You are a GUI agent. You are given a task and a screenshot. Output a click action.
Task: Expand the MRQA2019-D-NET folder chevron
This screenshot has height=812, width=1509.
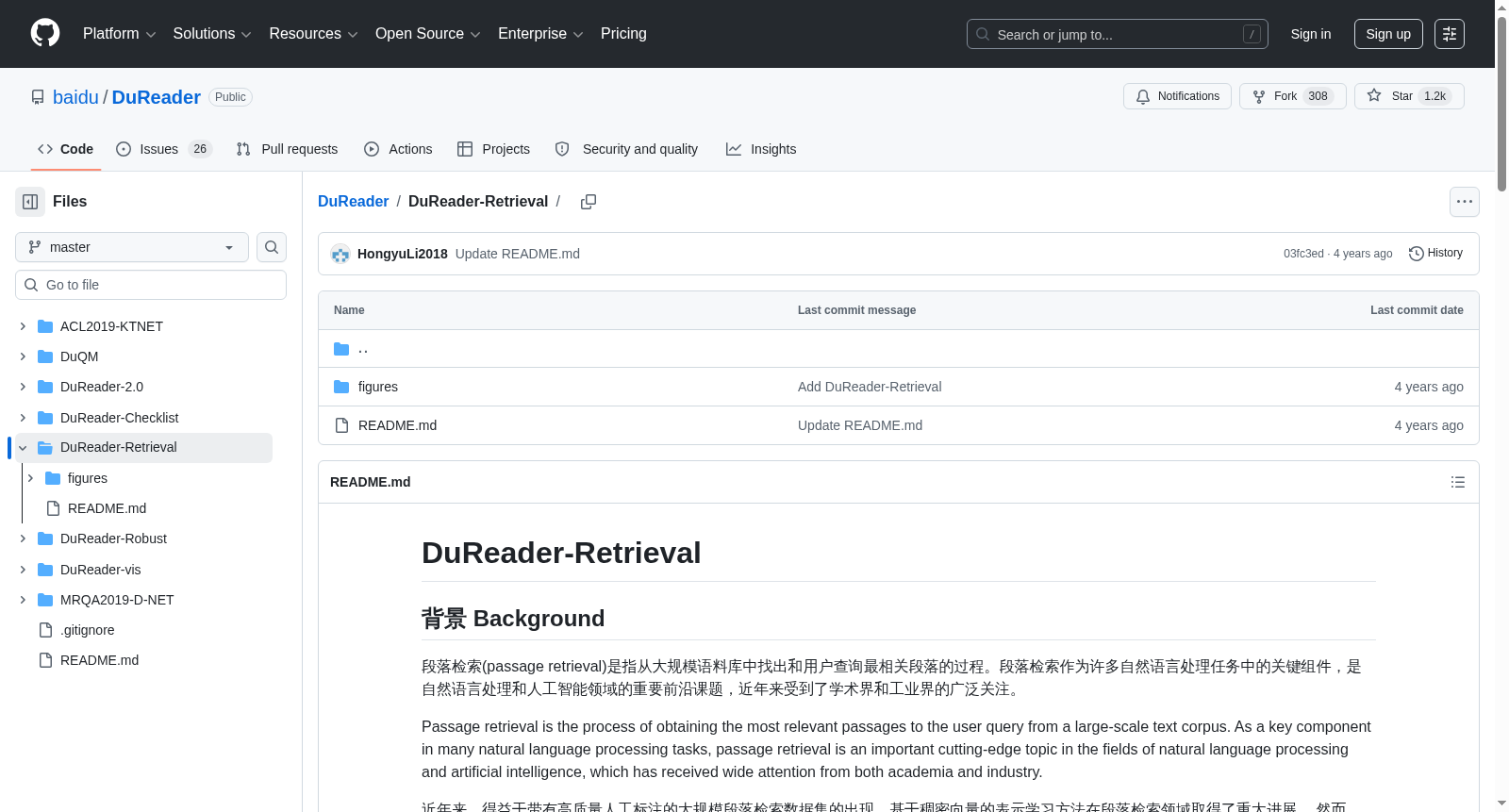tap(23, 600)
